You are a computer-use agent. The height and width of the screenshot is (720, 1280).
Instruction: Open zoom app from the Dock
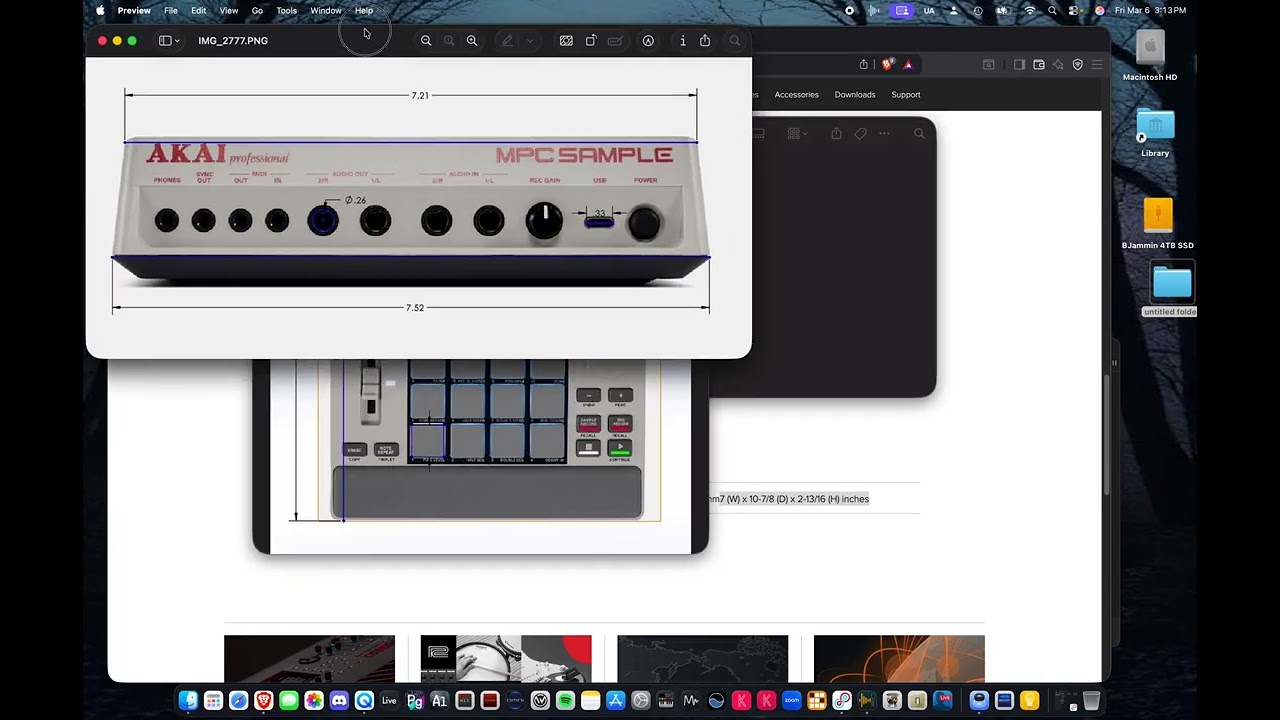(792, 701)
